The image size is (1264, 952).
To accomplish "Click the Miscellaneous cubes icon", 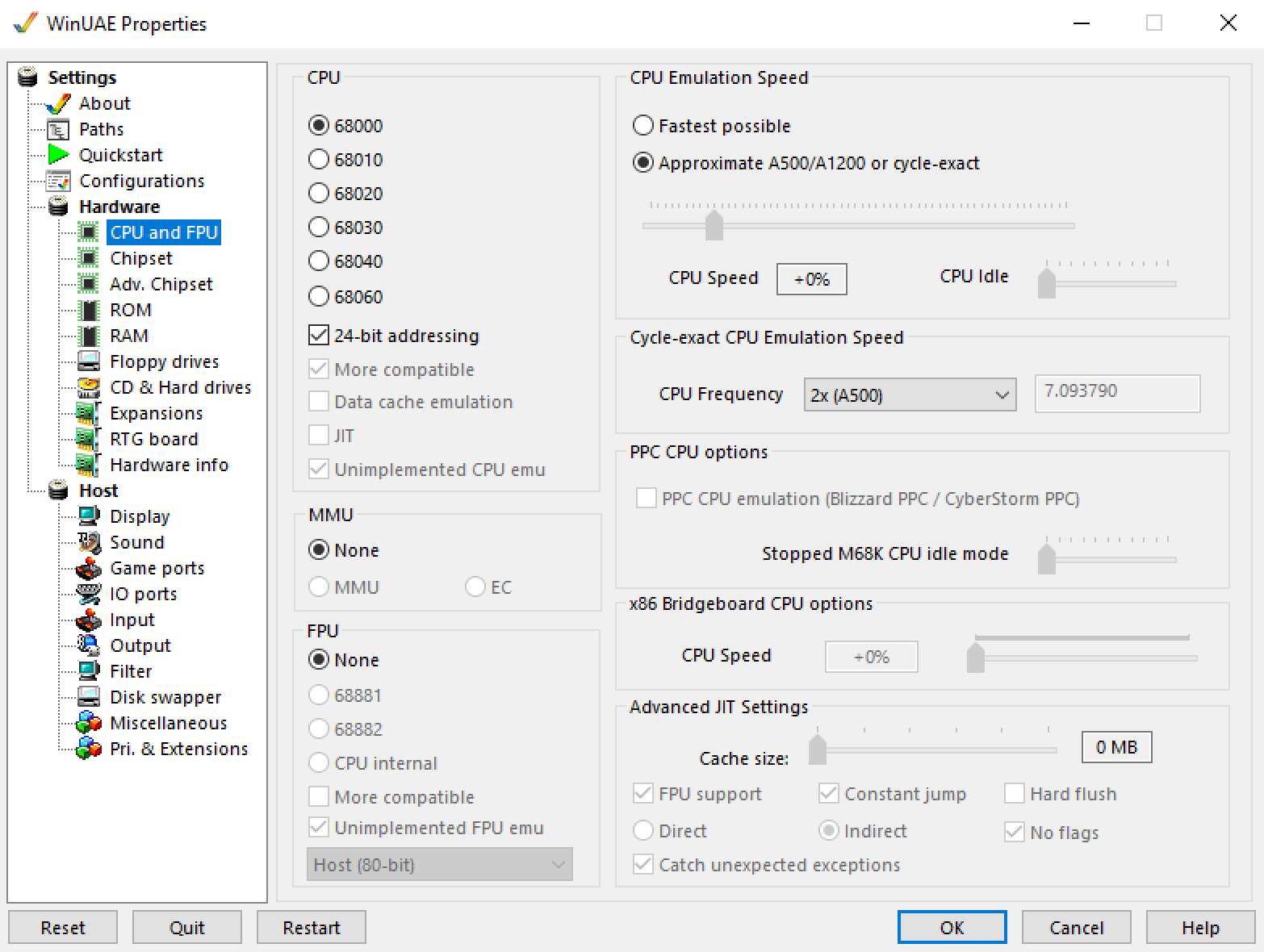I will (89, 723).
